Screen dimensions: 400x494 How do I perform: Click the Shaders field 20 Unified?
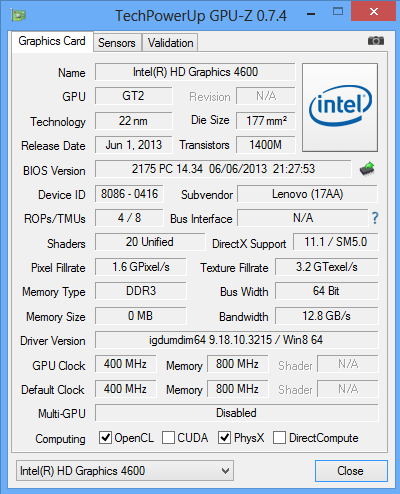click(150, 242)
